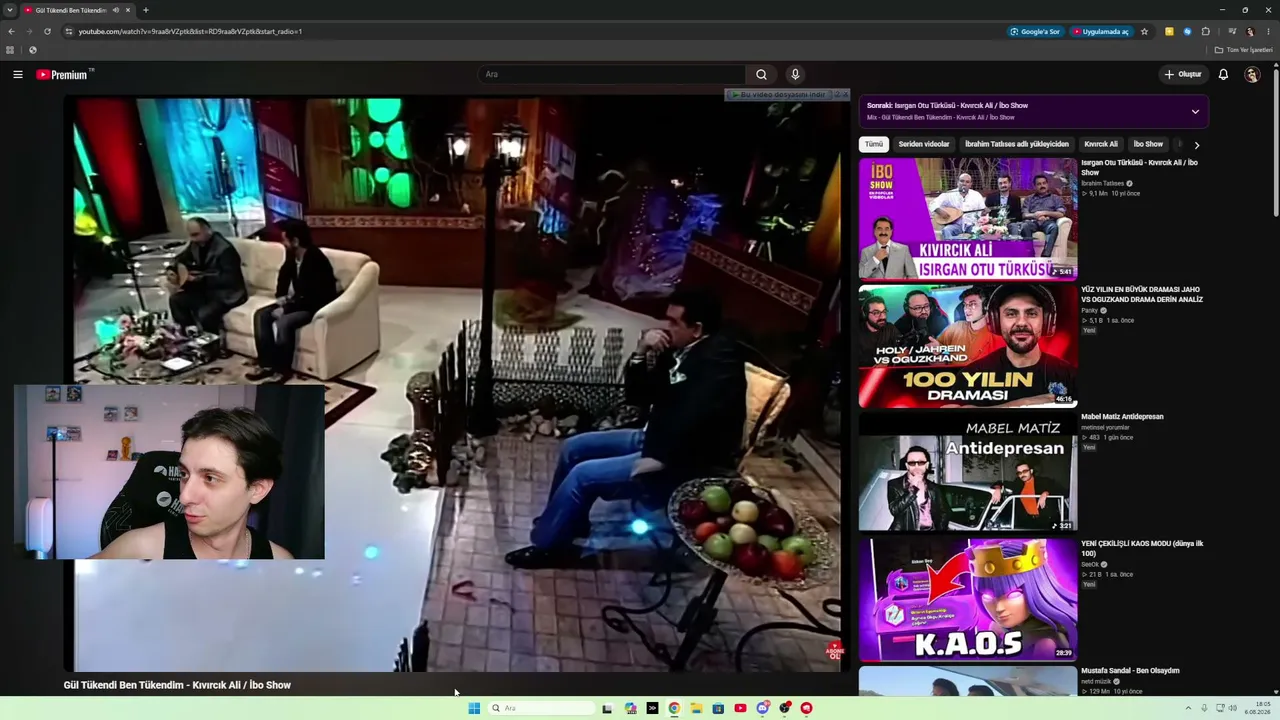Open Discord from the taskbar
Image resolution: width=1280 pixels, height=720 pixels.
pos(762,708)
